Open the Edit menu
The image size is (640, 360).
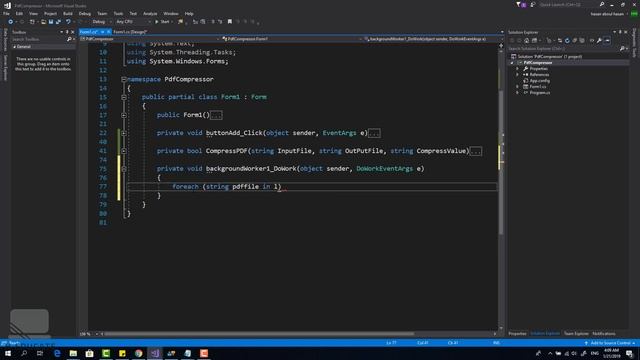19,13
